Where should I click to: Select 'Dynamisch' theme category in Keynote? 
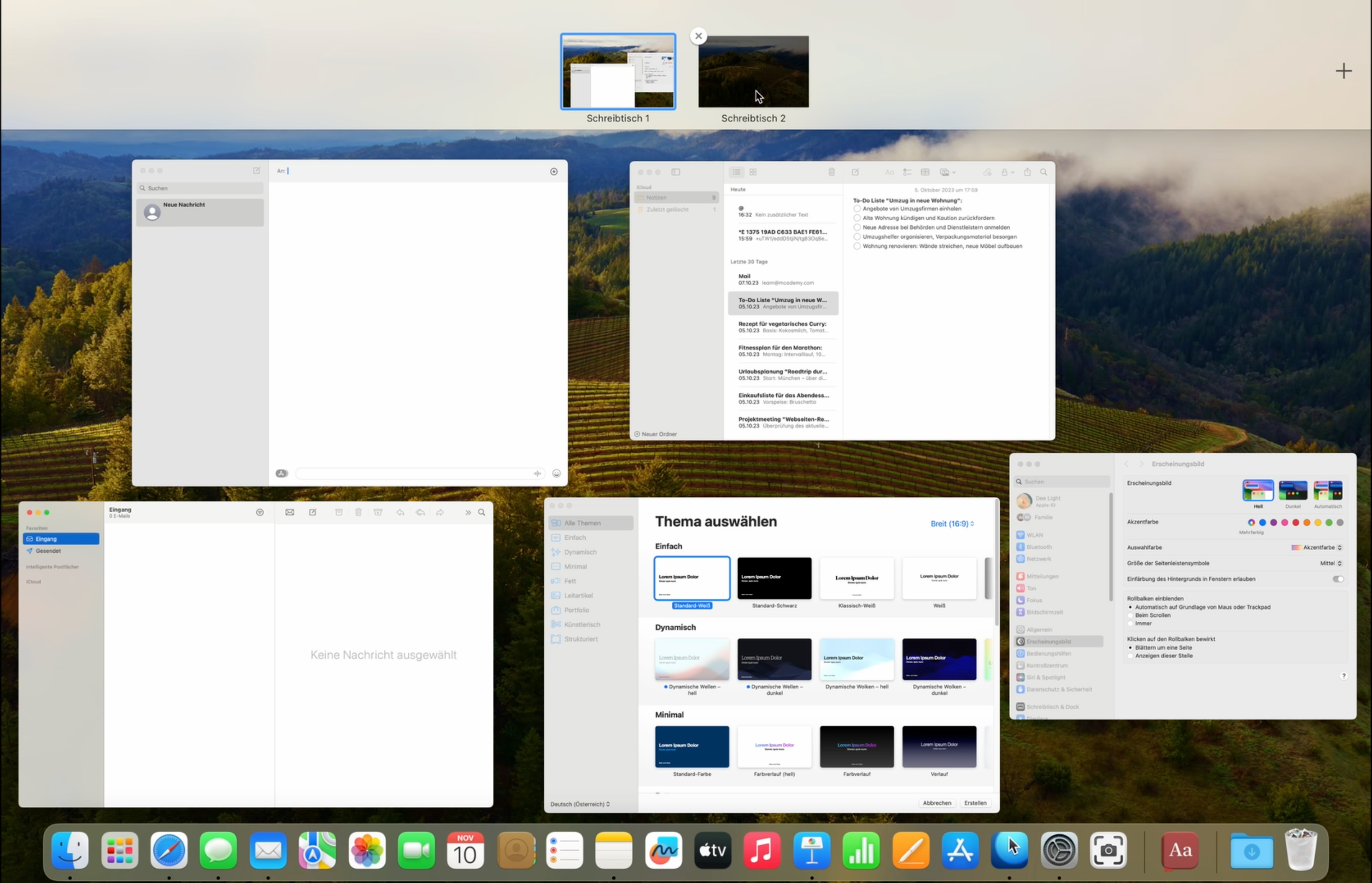pos(580,552)
